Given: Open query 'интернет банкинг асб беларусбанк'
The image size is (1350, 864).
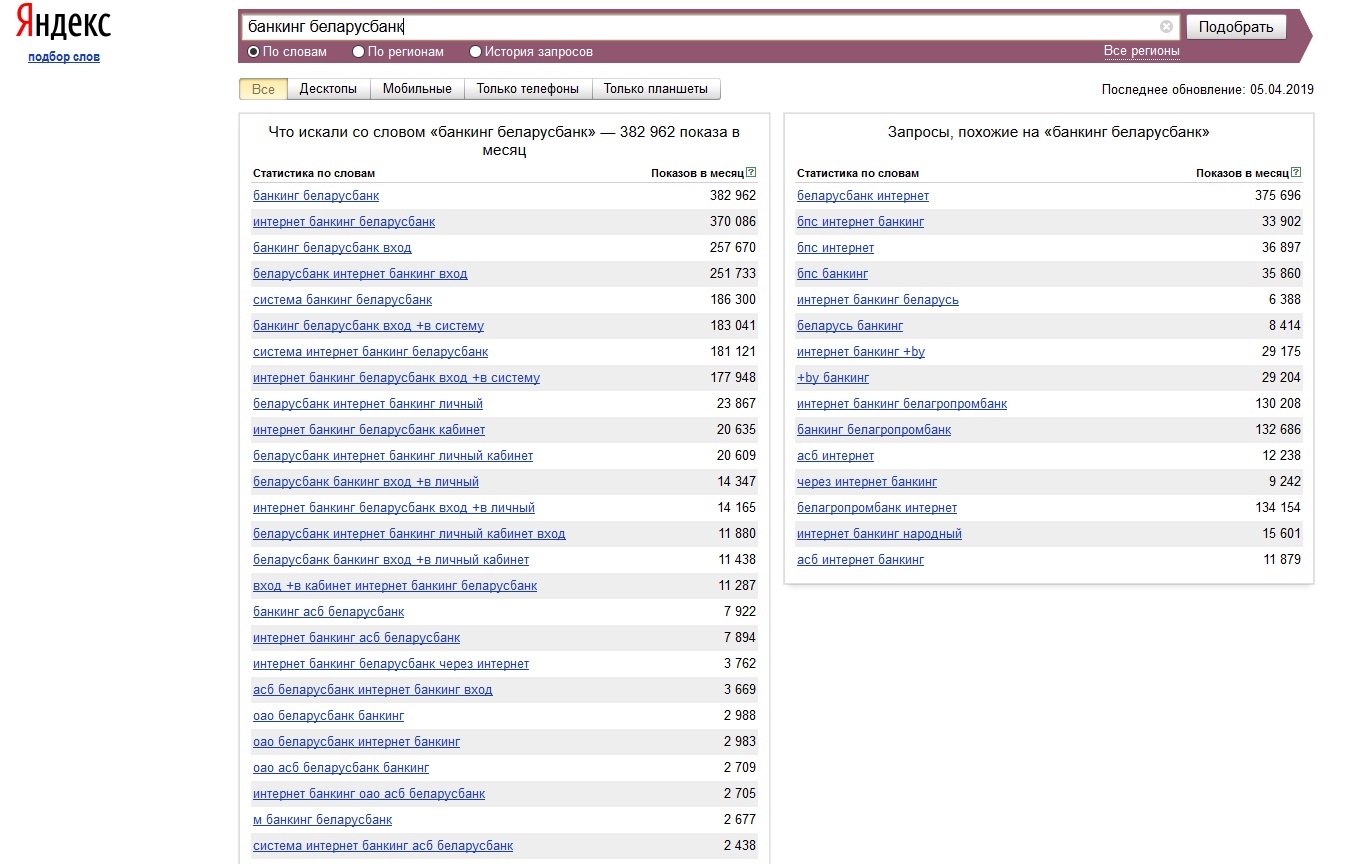Looking at the screenshot, I should 356,638.
